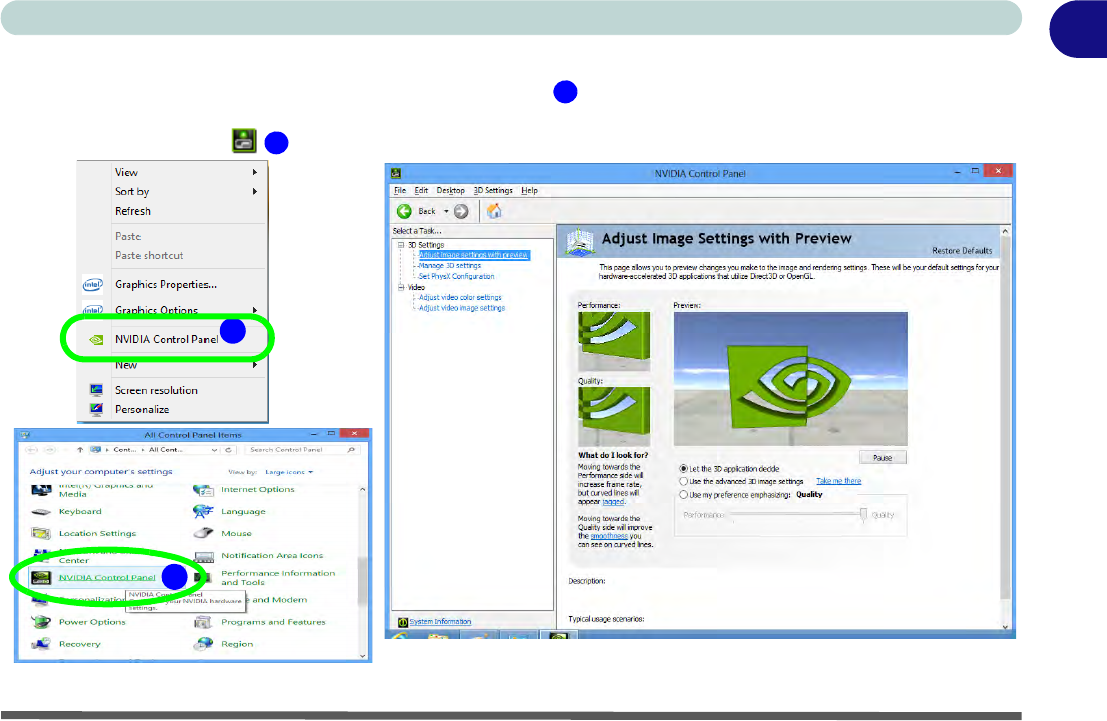Select Set PhysX Configuration in the task tree
This screenshot has height=721, width=1107.
click(456, 276)
